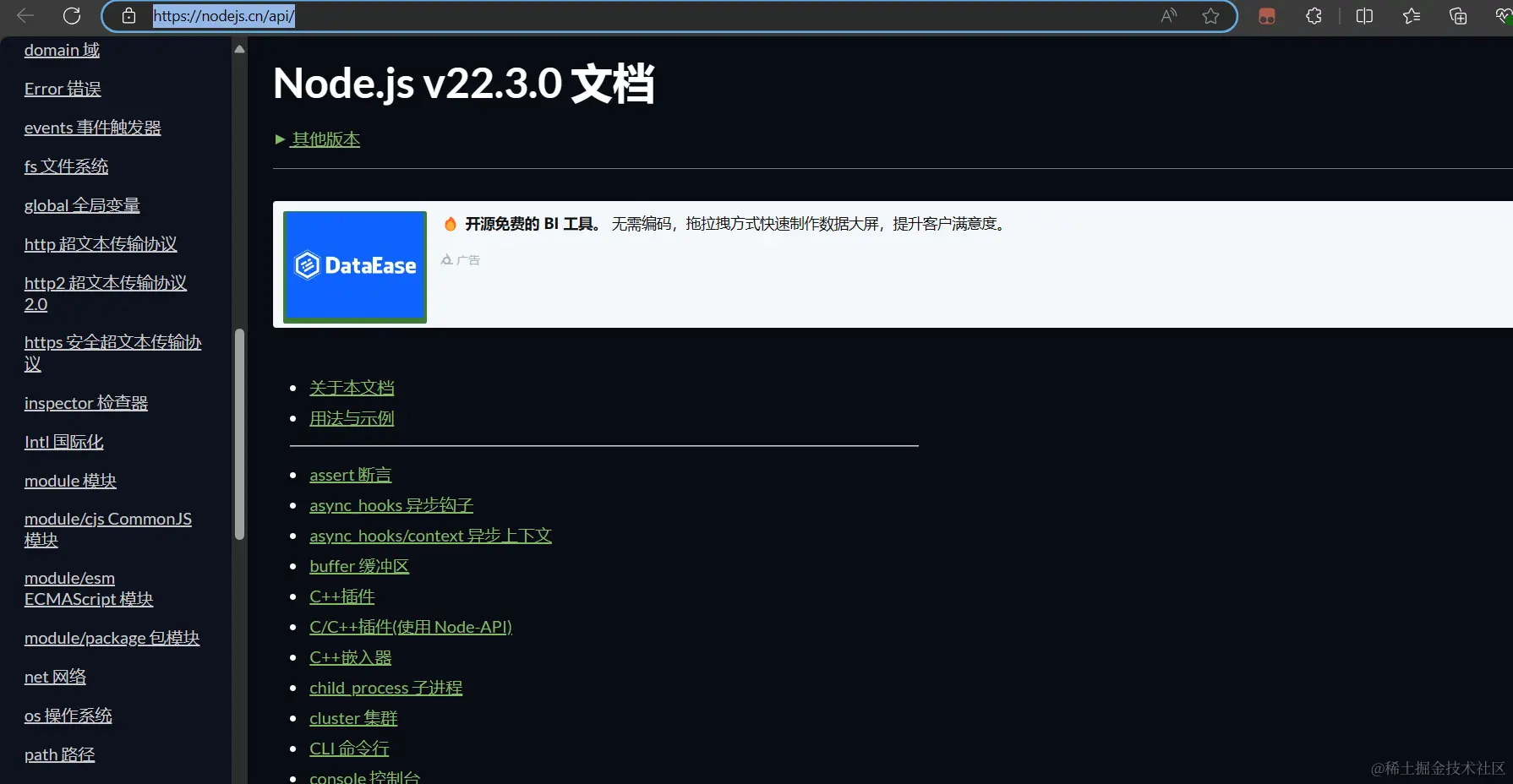Screen dimensions: 1513x784
Task: Open the 用法与示例 link
Action: (x=352, y=418)
